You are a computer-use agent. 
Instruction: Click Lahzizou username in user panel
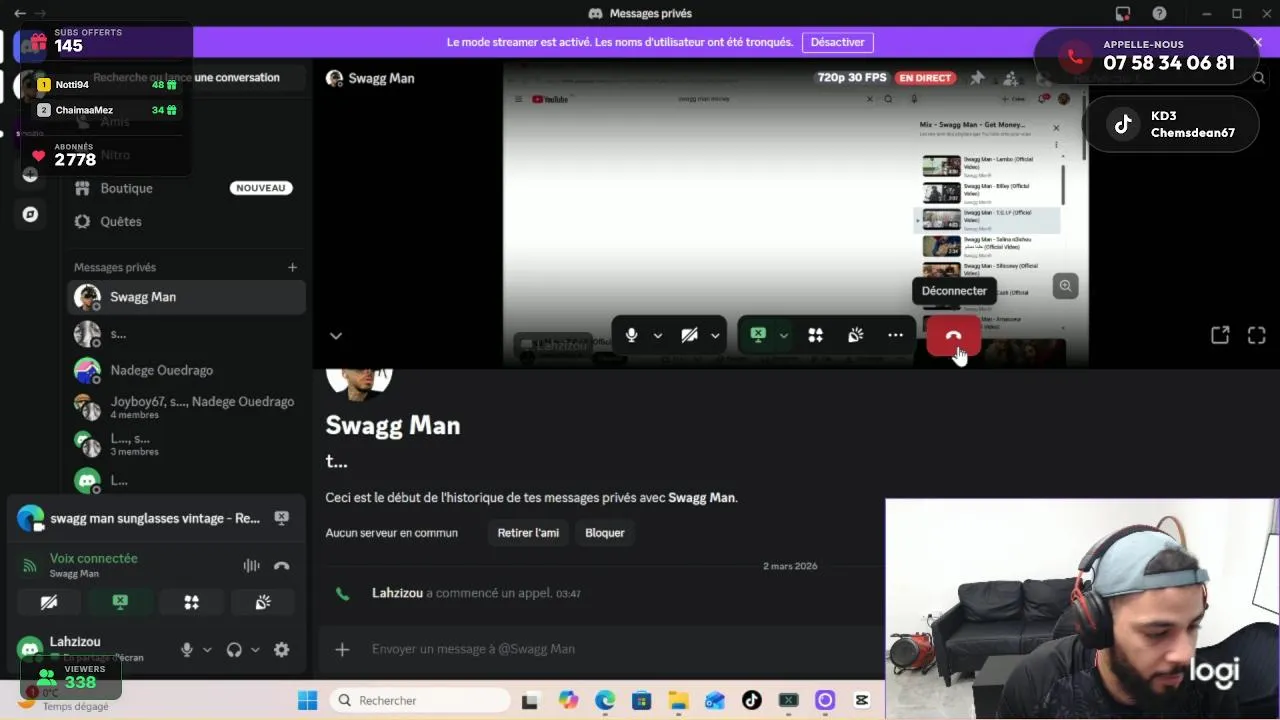click(x=75, y=642)
